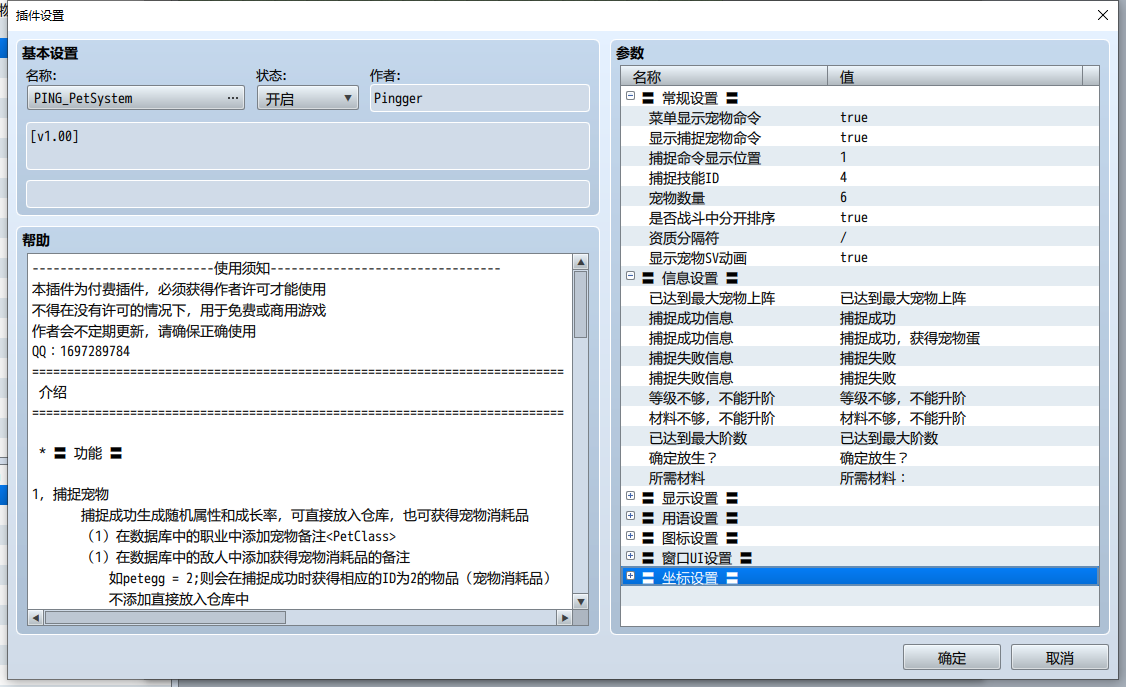
Task: Select the 捕捉技能ID parameter row
Action: tap(860, 178)
